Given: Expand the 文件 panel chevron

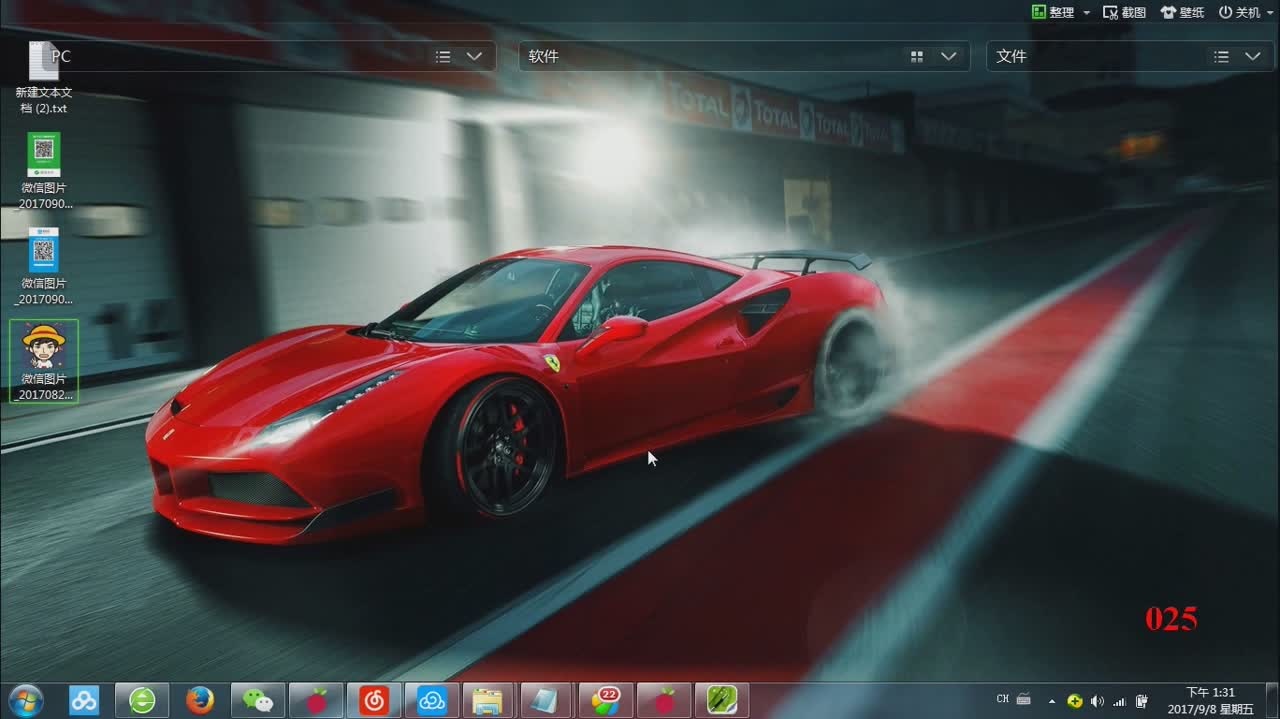Looking at the screenshot, I should pyautogui.click(x=1253, y=57).
